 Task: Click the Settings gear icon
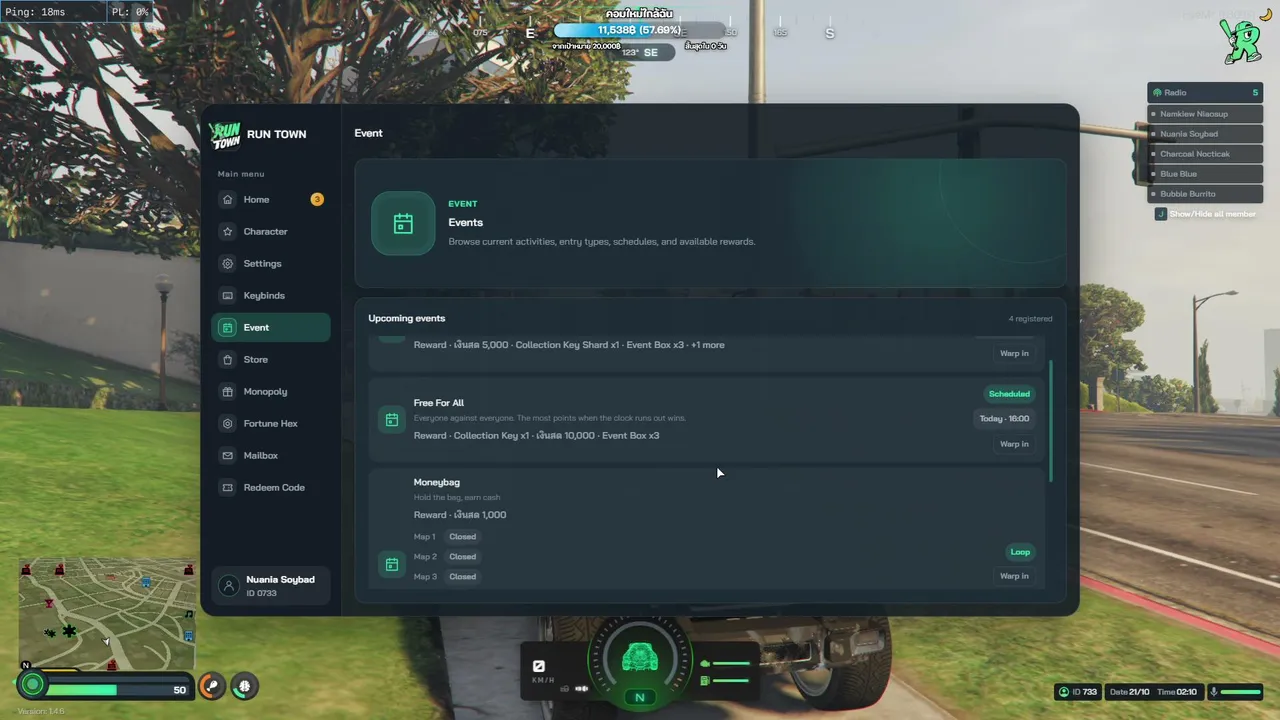click(x=228, y=264)
